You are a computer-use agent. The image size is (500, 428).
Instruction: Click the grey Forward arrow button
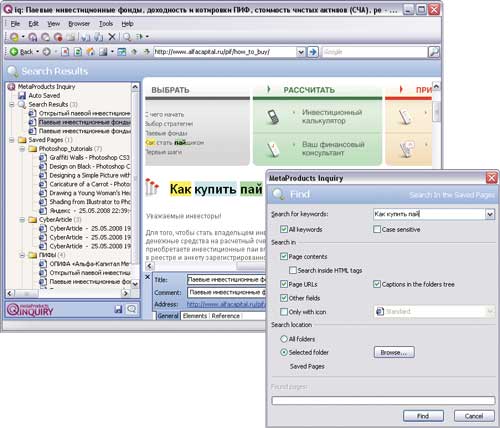tap(47, 52)
